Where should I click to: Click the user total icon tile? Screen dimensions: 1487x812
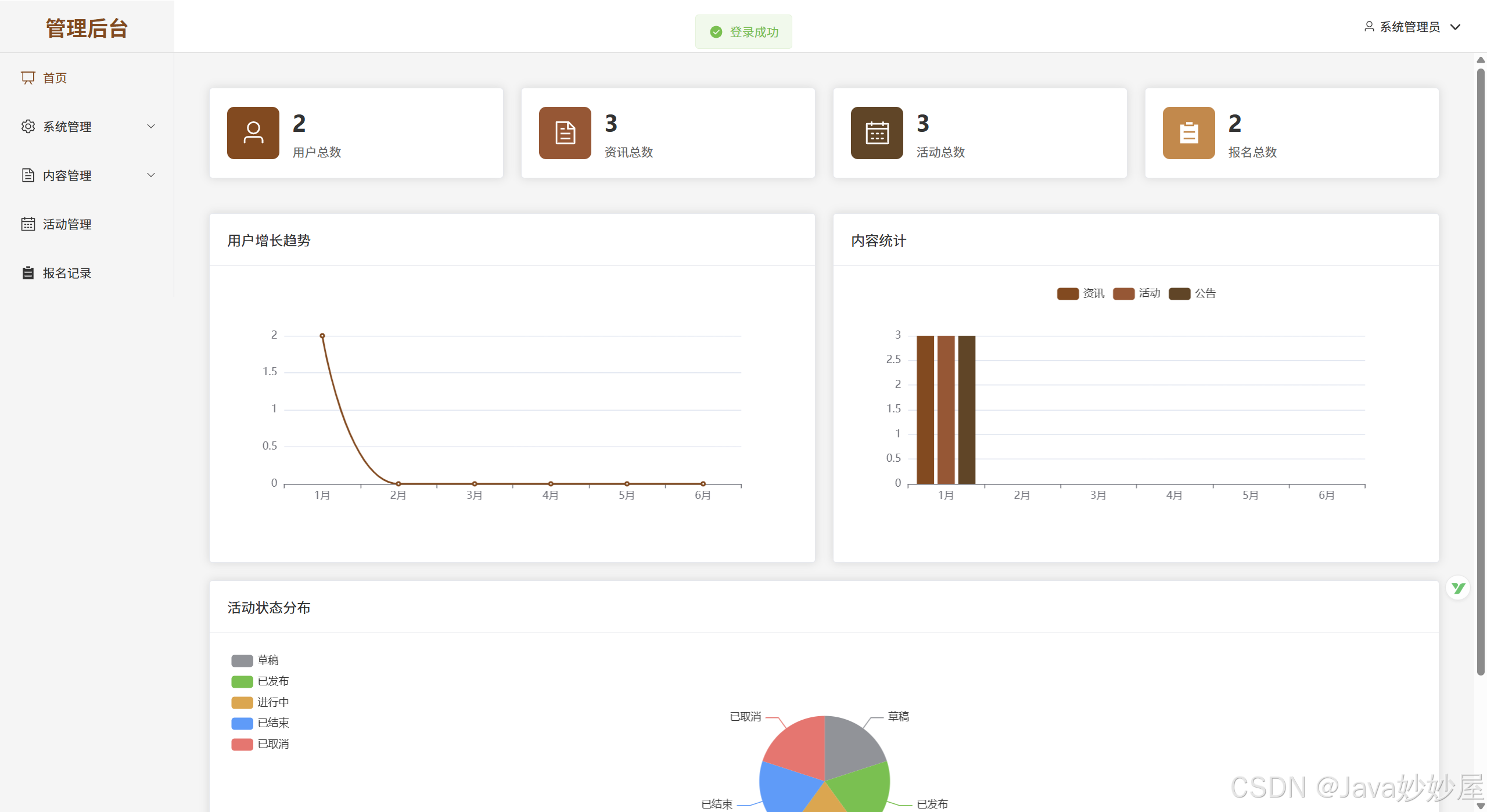(x=253, y=133)
